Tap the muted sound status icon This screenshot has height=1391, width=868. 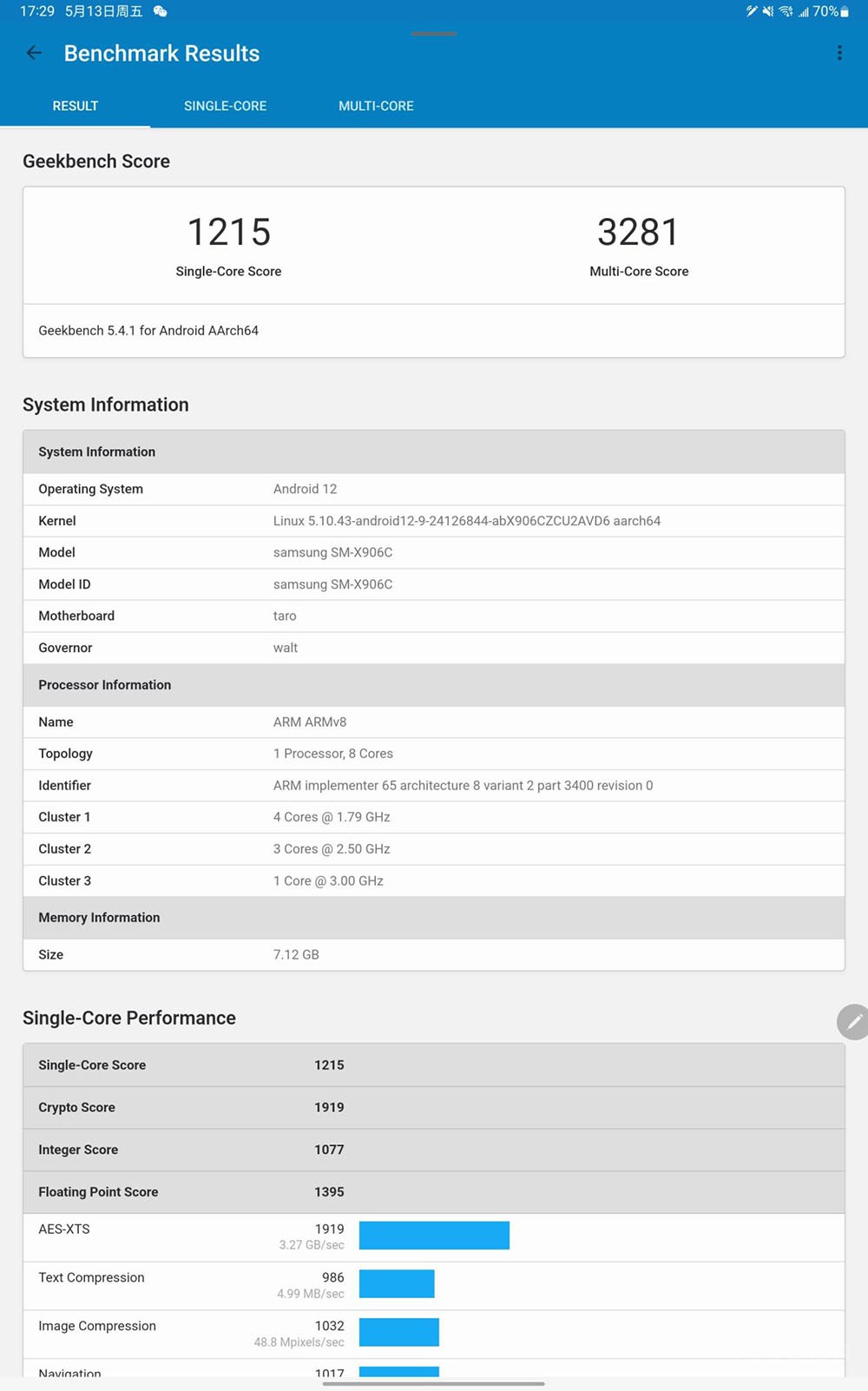tap(768, 11)
